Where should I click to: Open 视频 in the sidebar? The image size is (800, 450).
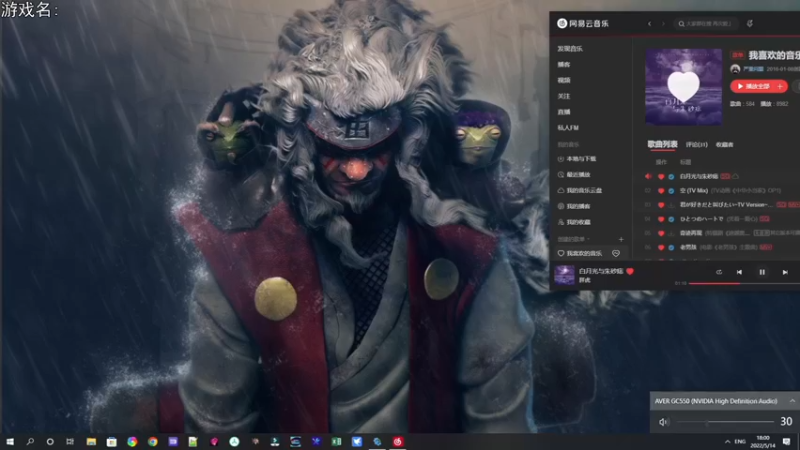(564, 80)
